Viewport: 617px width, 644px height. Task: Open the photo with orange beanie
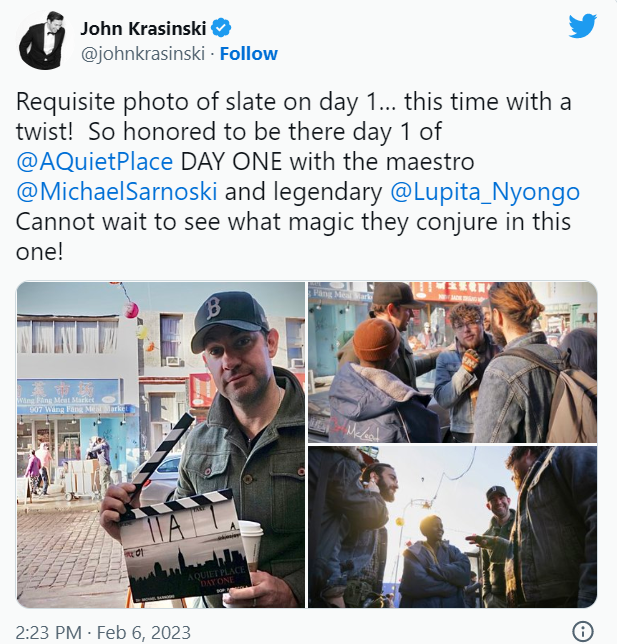click(453, 362)
